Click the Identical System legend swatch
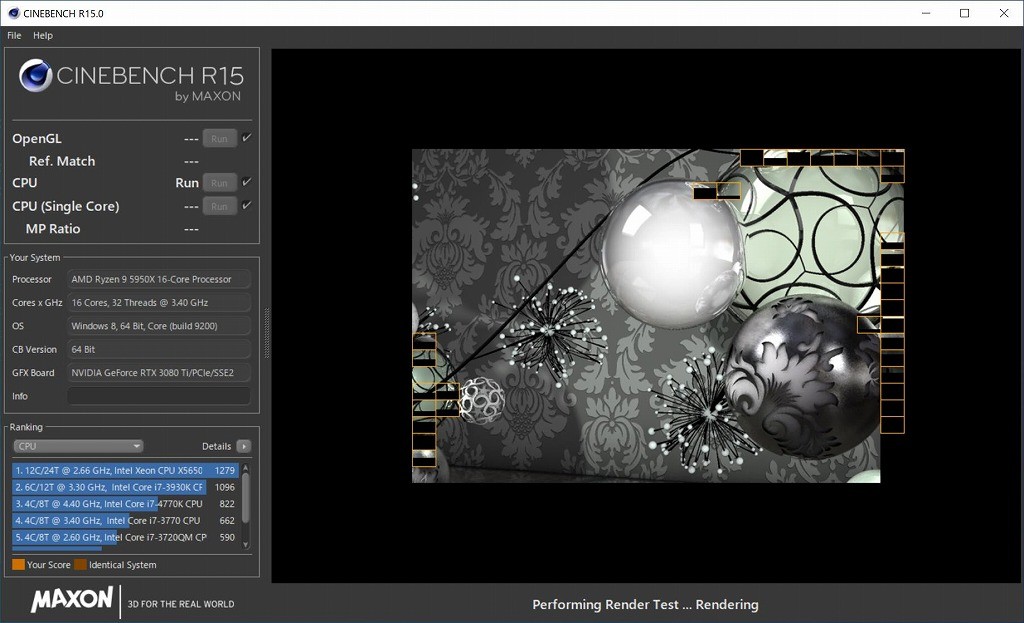This screenshot has width=1024, height=623. pos(80,565)
